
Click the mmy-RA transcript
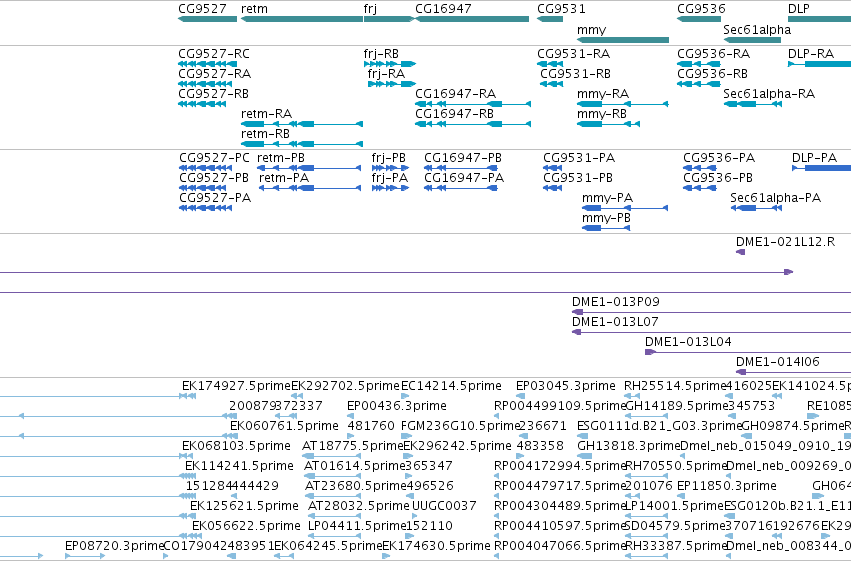coord(603,94)
